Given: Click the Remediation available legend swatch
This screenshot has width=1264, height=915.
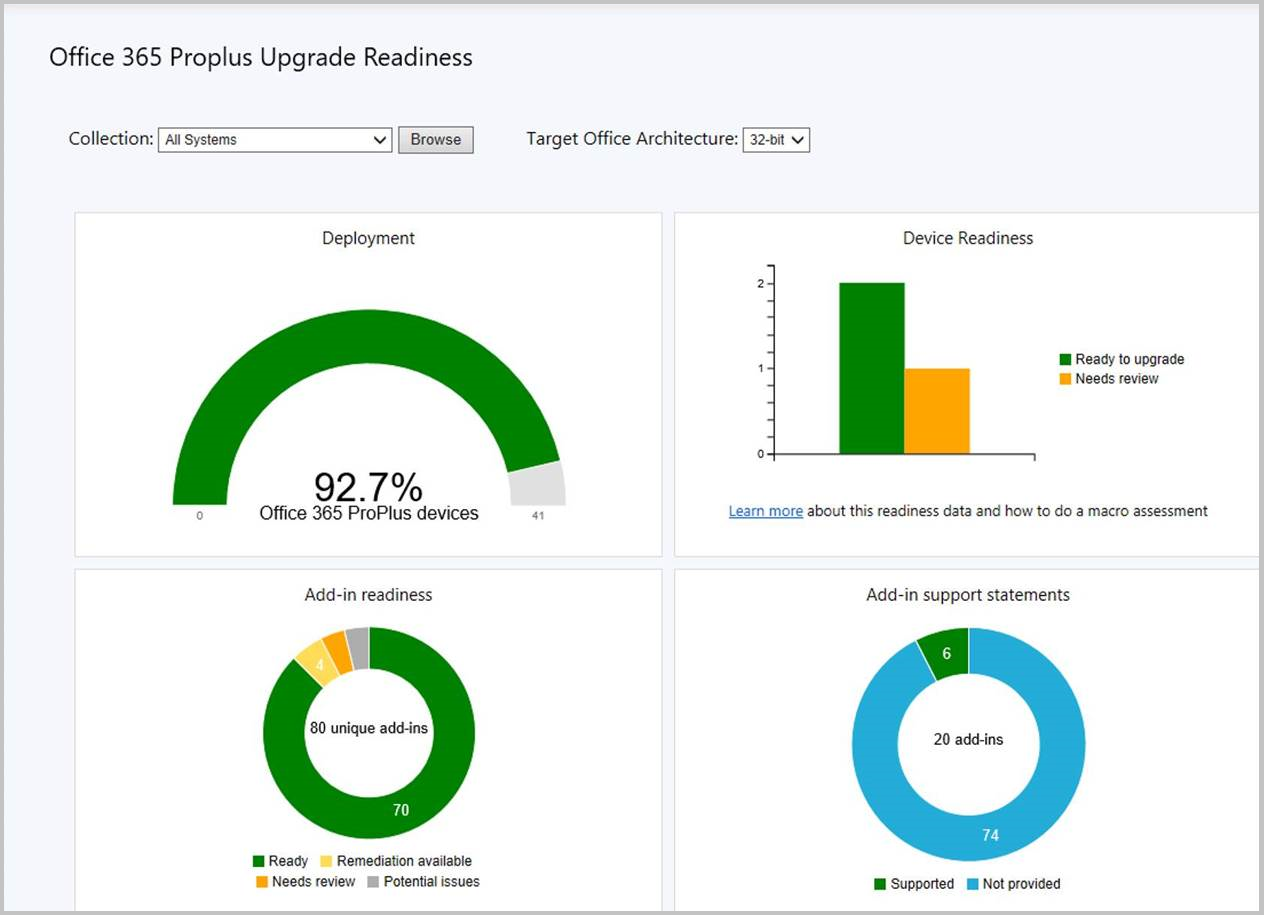Looking at the screenshot, I should click(326, 861).
